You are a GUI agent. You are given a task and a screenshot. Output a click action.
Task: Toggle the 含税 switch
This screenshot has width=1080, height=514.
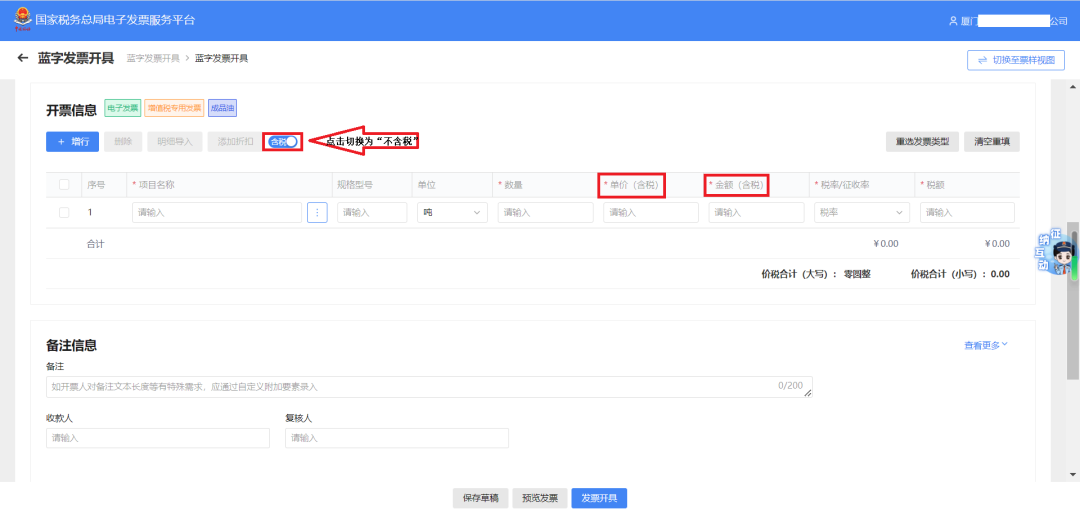click(x=283, y=141)
